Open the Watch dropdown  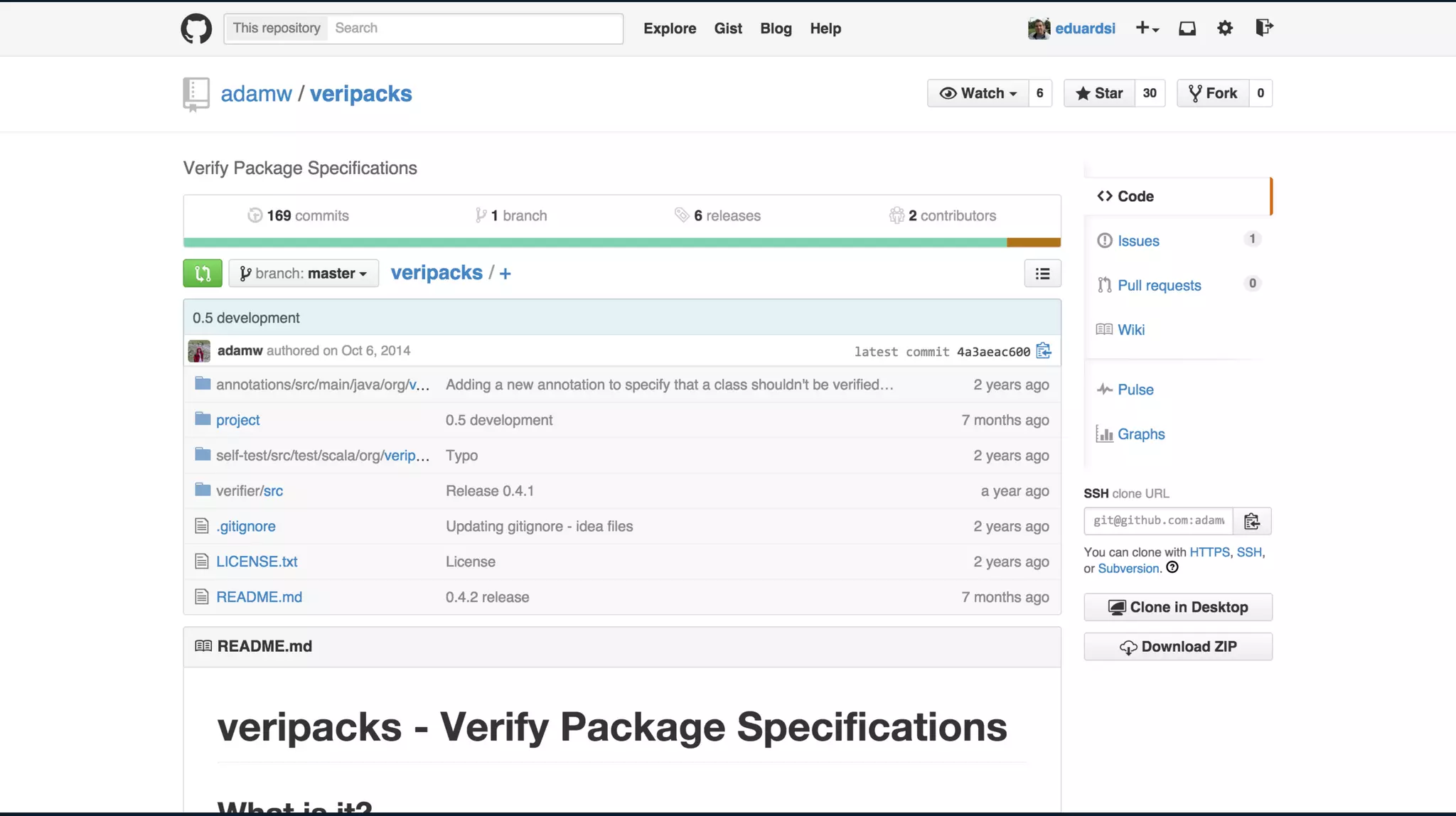coord(978,93)
